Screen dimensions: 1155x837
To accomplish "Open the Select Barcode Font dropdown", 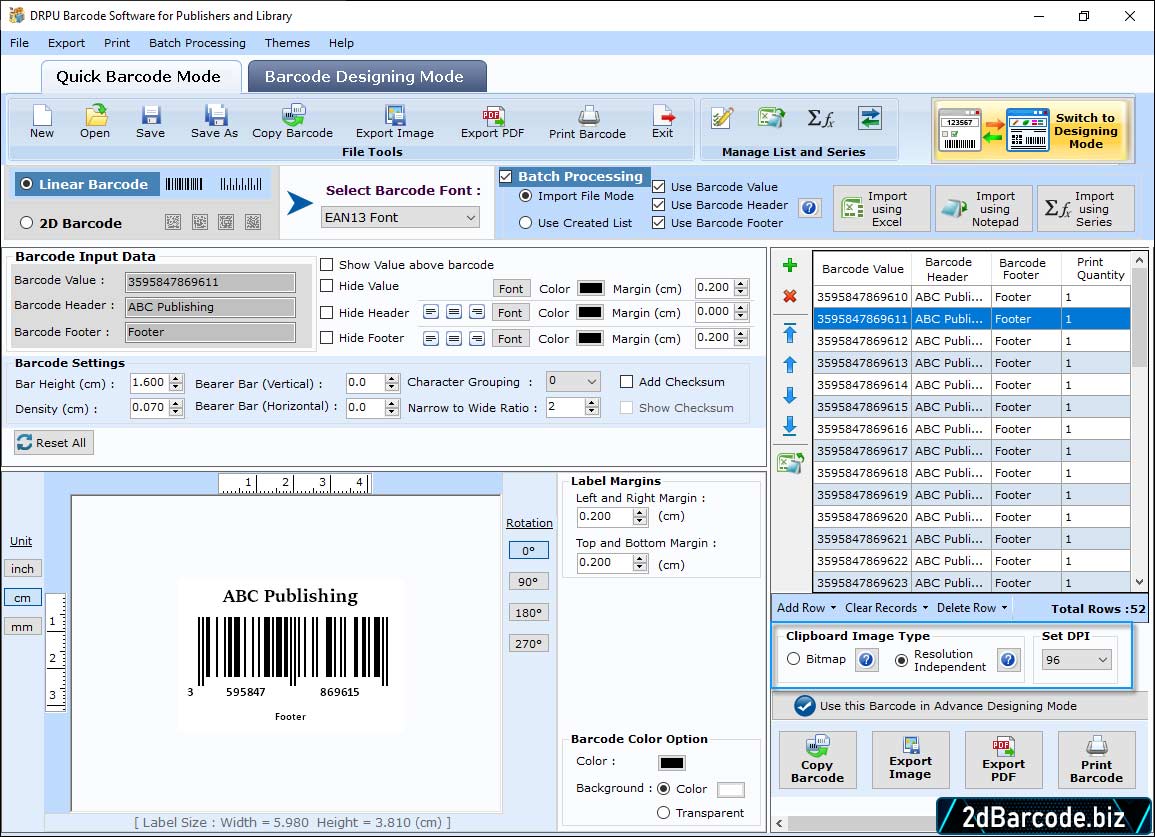I will [401, 217].
